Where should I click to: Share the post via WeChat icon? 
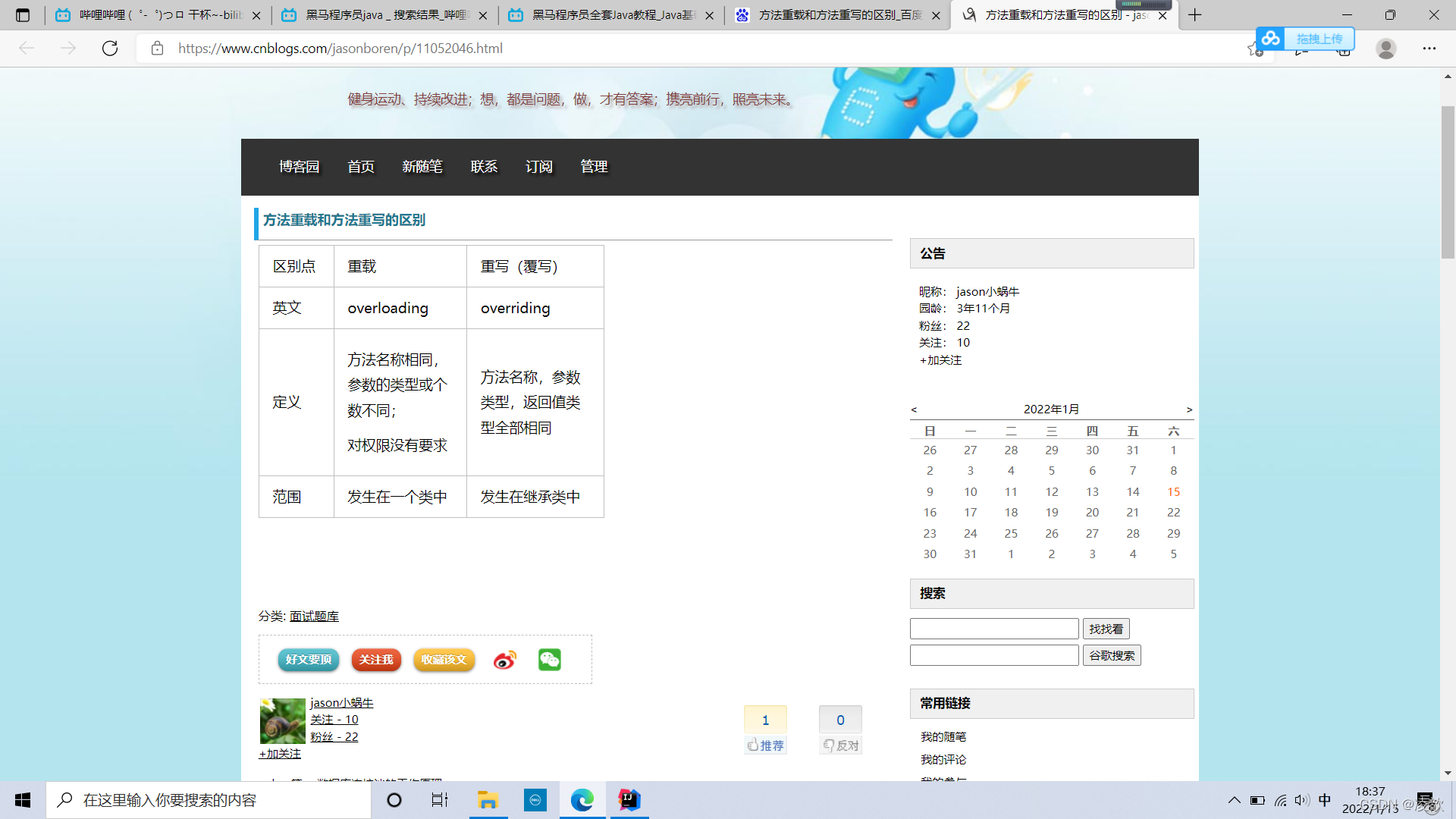[550, 660]
